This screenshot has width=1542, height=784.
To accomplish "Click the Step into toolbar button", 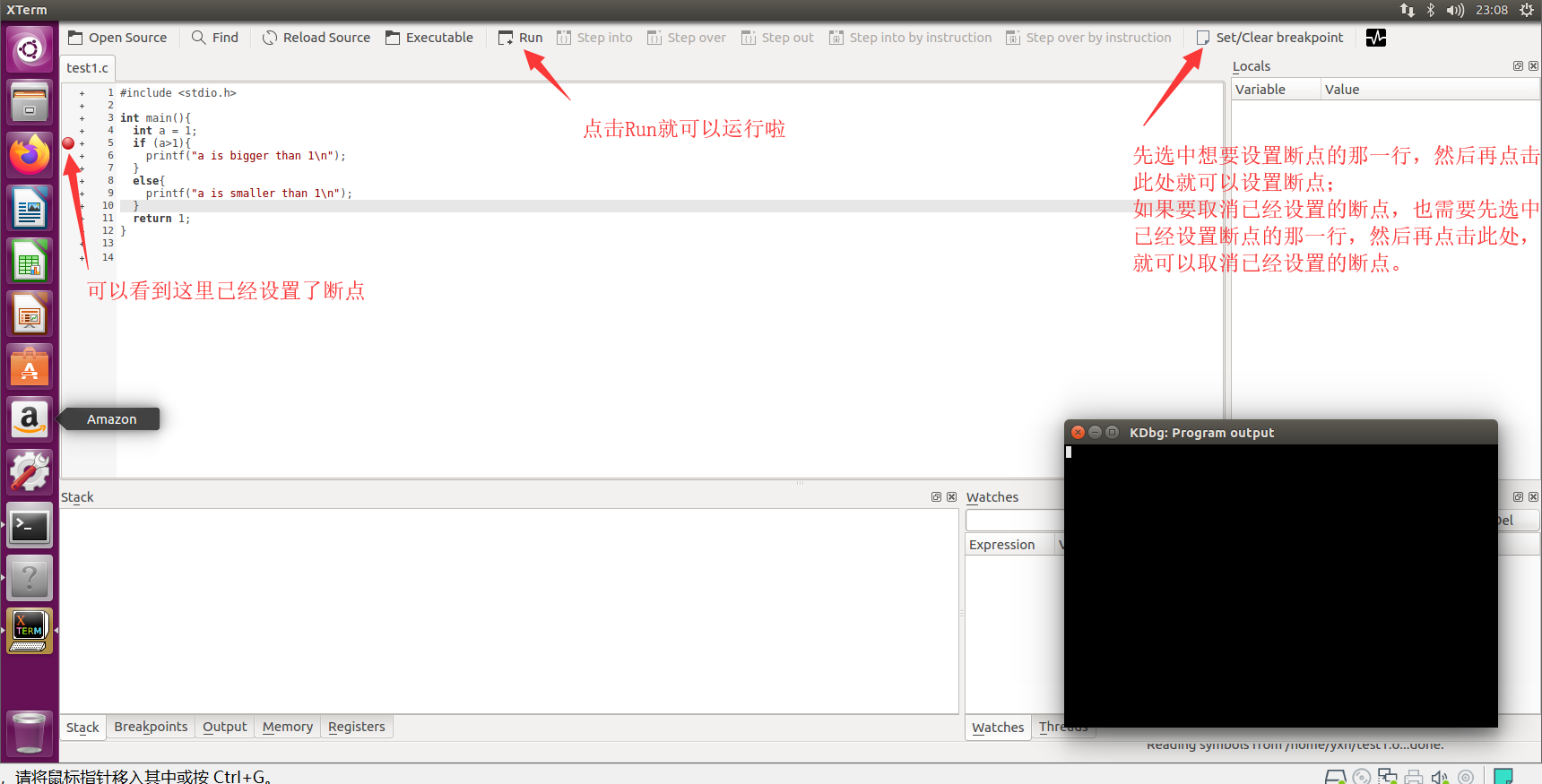I will tap(594, 38).
